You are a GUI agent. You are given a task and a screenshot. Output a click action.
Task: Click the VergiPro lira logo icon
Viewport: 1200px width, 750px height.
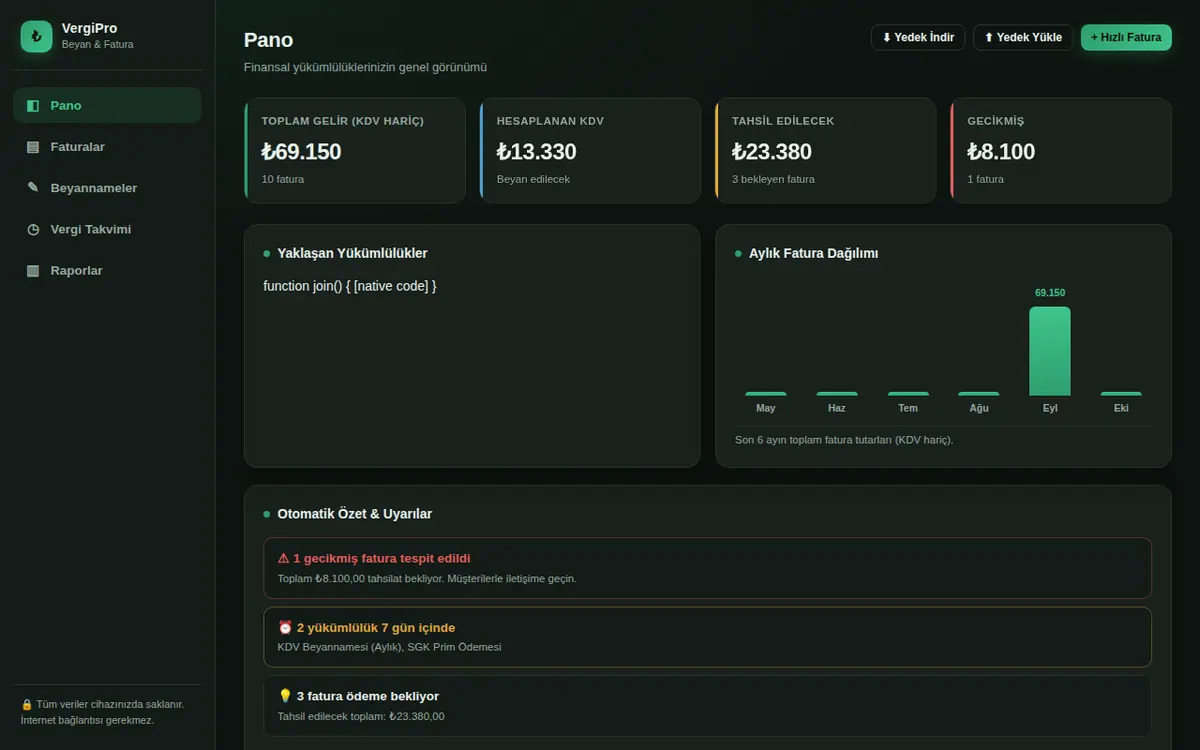(x=36, y=37)
